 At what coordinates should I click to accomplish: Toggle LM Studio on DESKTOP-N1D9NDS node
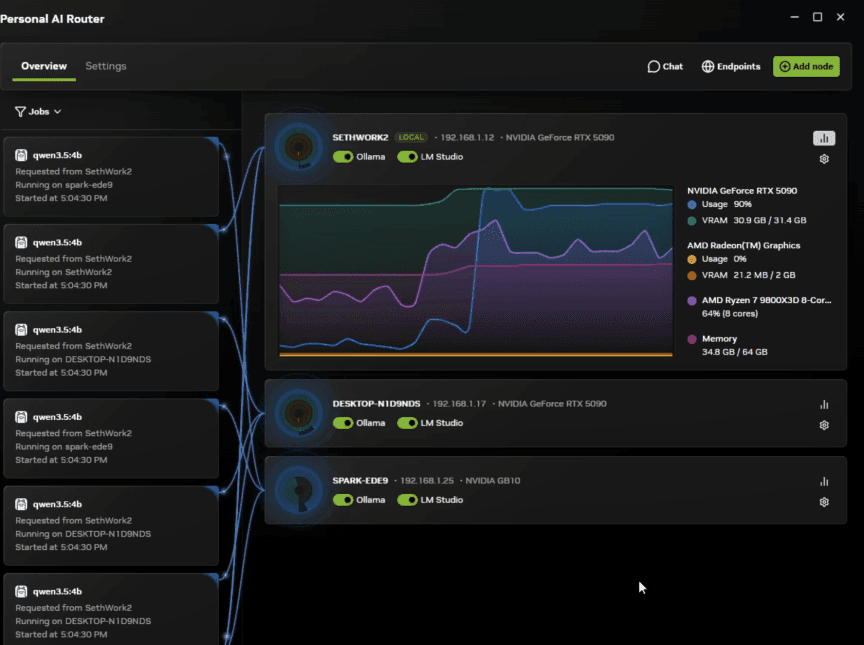pos(407,423)
